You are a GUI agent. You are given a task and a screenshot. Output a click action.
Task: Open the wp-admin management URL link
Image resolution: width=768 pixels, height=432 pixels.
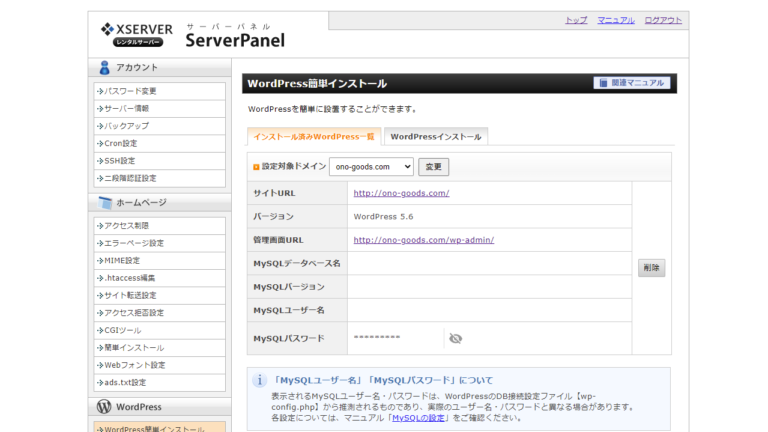[x=423, y=240]
